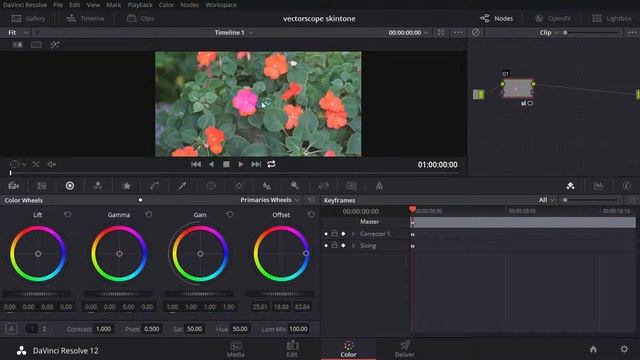Toggle auto-keyframe diamond for Corrector 1

343,234
